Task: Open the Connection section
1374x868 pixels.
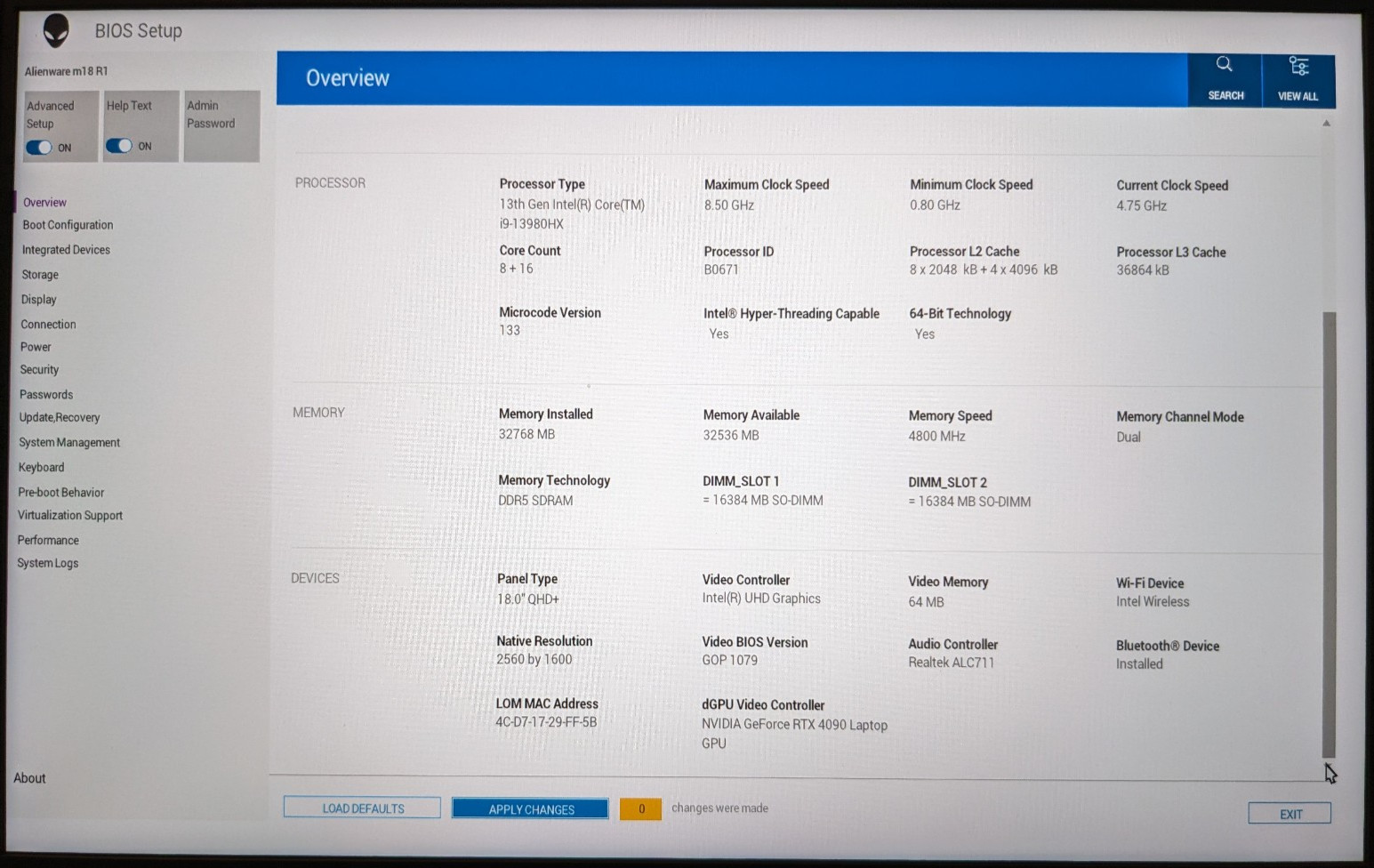Action: pos(48,325)
